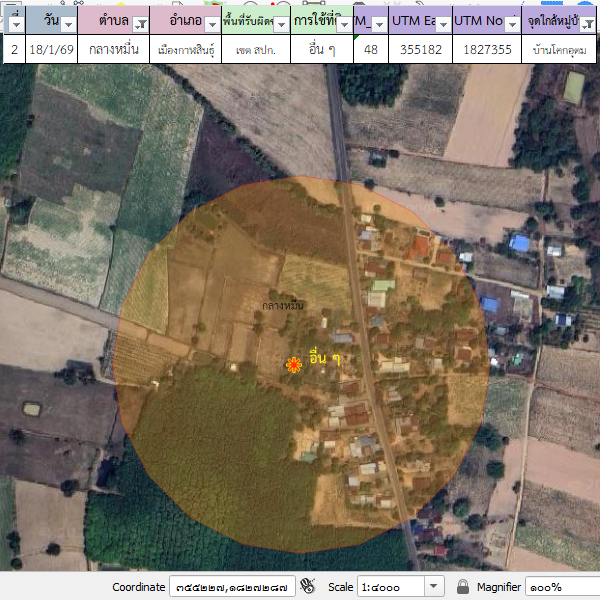Open the active filter on จุดใกล้หมู่บ้าน column
This screenshot has height=600, width=600.
tap(587, 22)
